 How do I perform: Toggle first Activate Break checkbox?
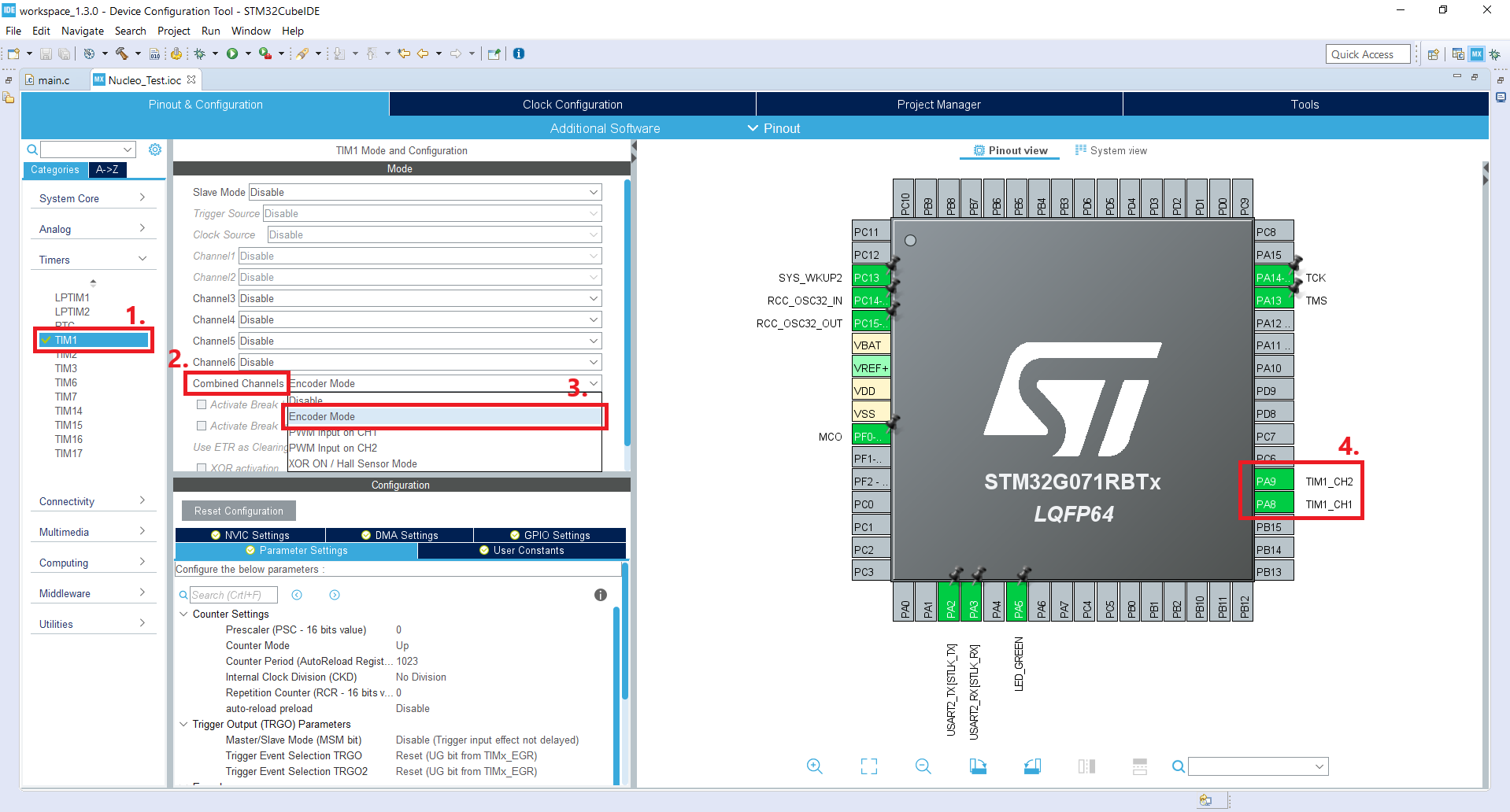(202, 404)
